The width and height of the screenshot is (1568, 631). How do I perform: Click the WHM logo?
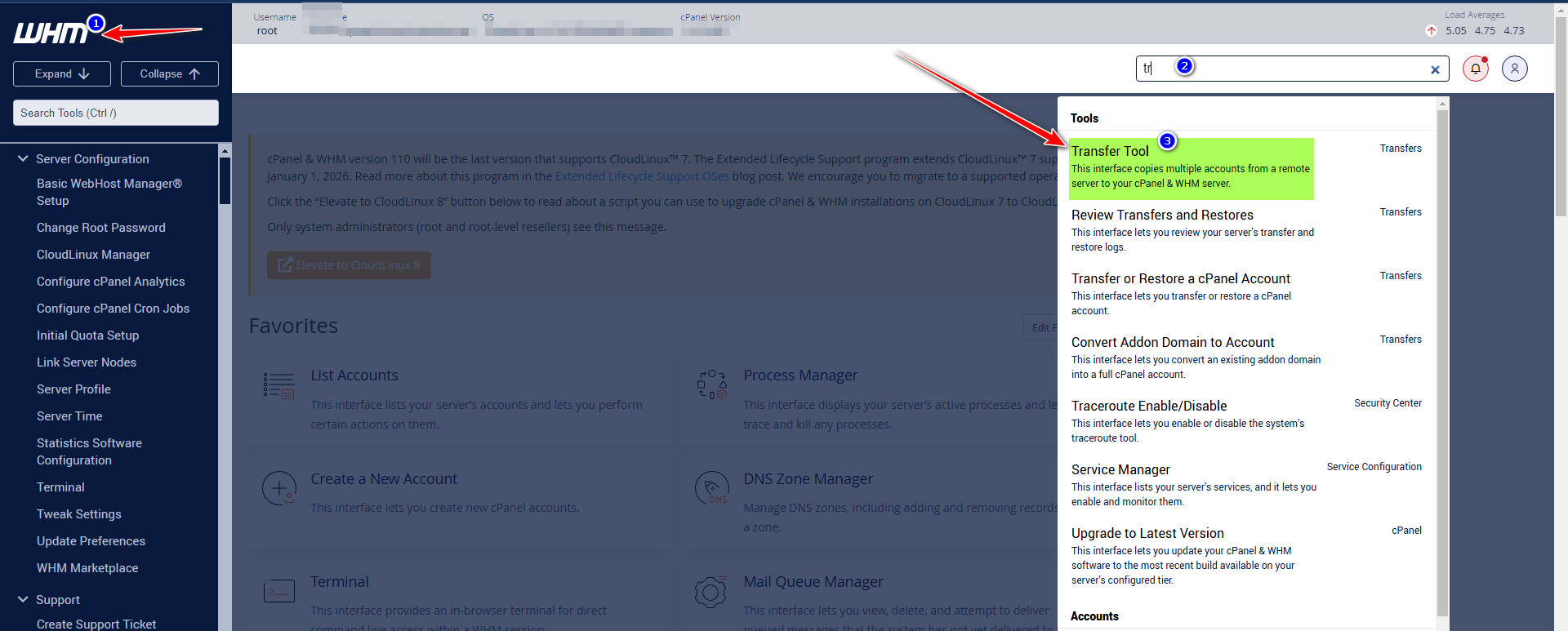point(51,33)
